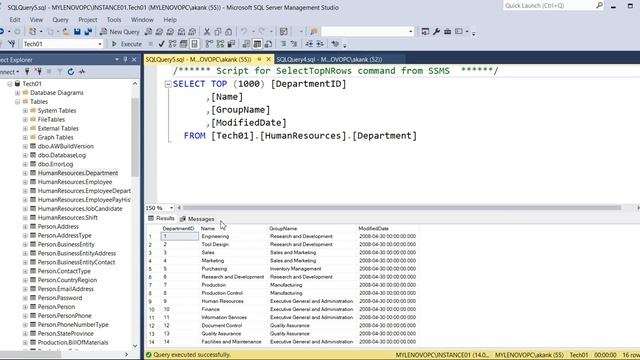
Task: Open the Object Explorer window position menu
Action: 117,60
